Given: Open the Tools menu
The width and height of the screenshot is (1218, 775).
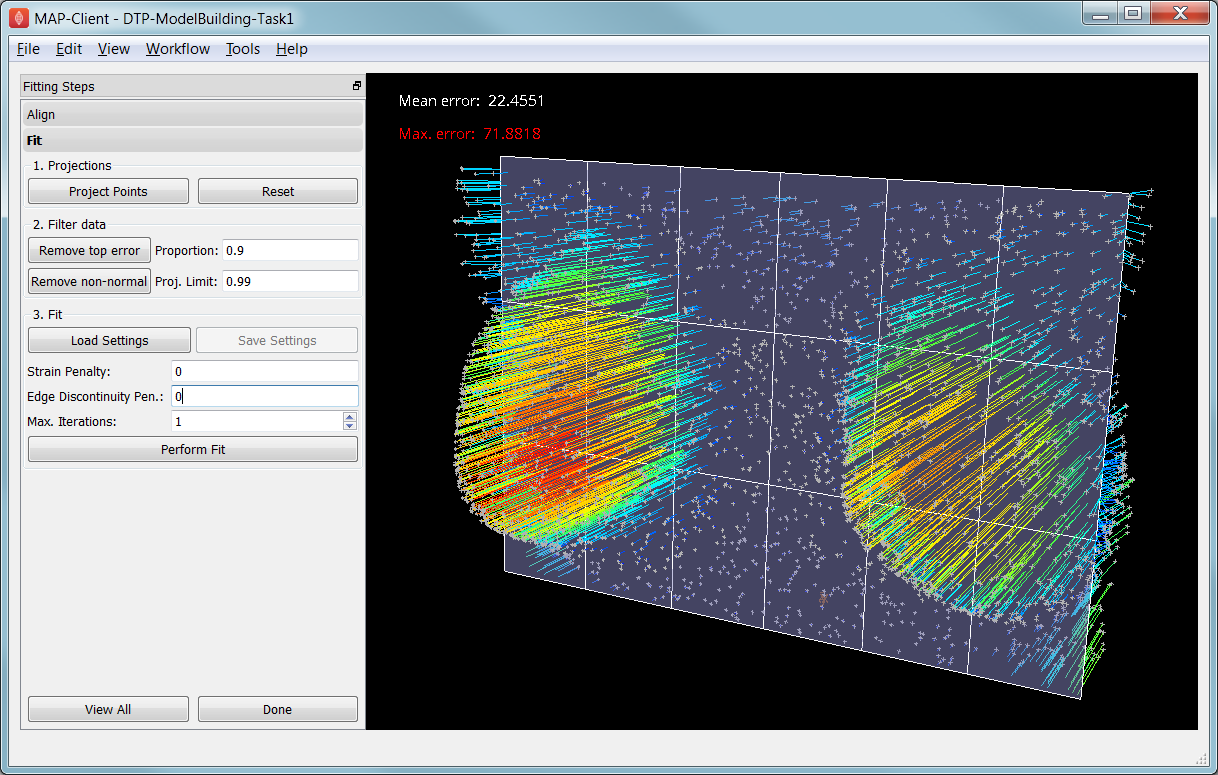Looking at the screenshot, I should 243,49.
